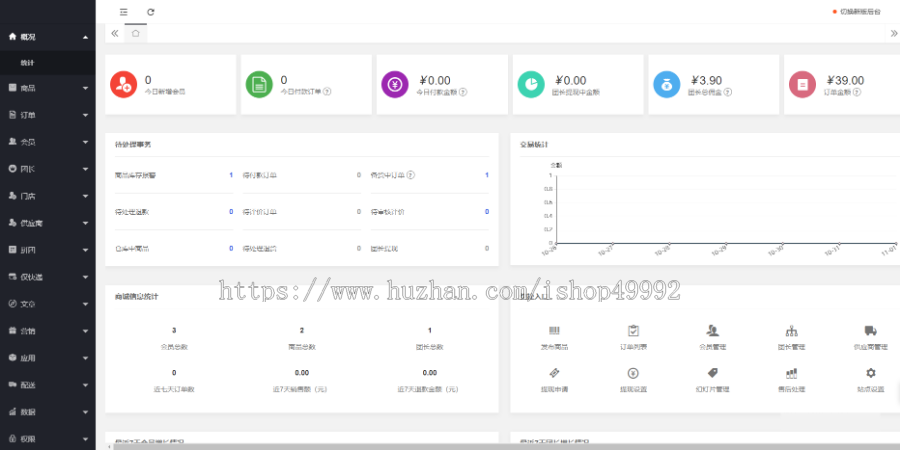The width and height of the screenshot is (900, 450).
Task: Open the 发布商品 barcode shortcut icon
Action: point(554,331)
